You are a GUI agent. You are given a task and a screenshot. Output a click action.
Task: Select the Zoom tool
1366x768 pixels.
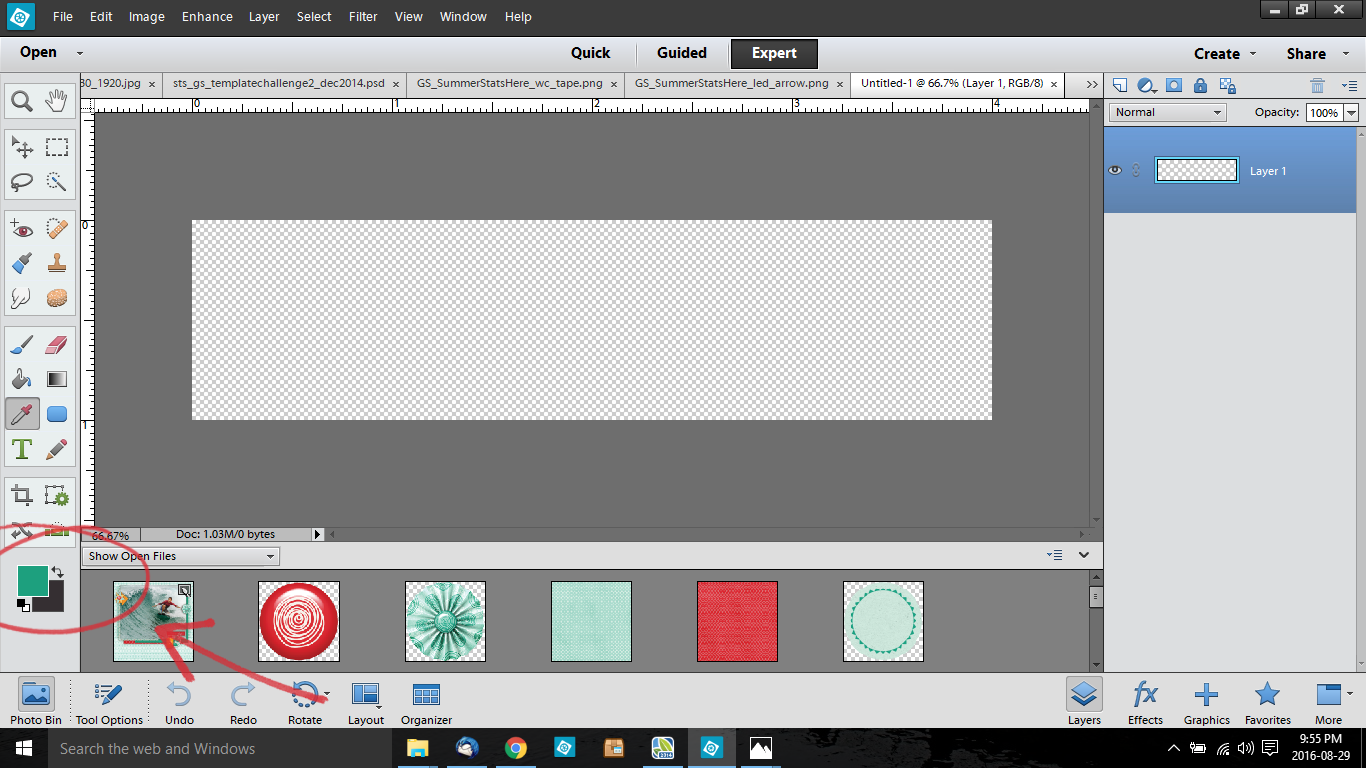22,100
